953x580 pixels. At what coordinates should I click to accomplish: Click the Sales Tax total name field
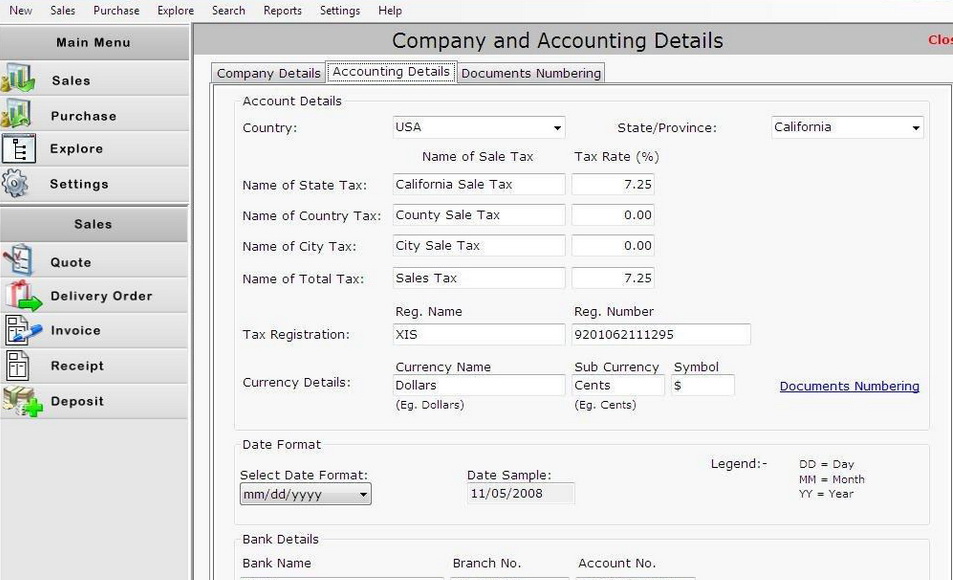pos(479,278)
